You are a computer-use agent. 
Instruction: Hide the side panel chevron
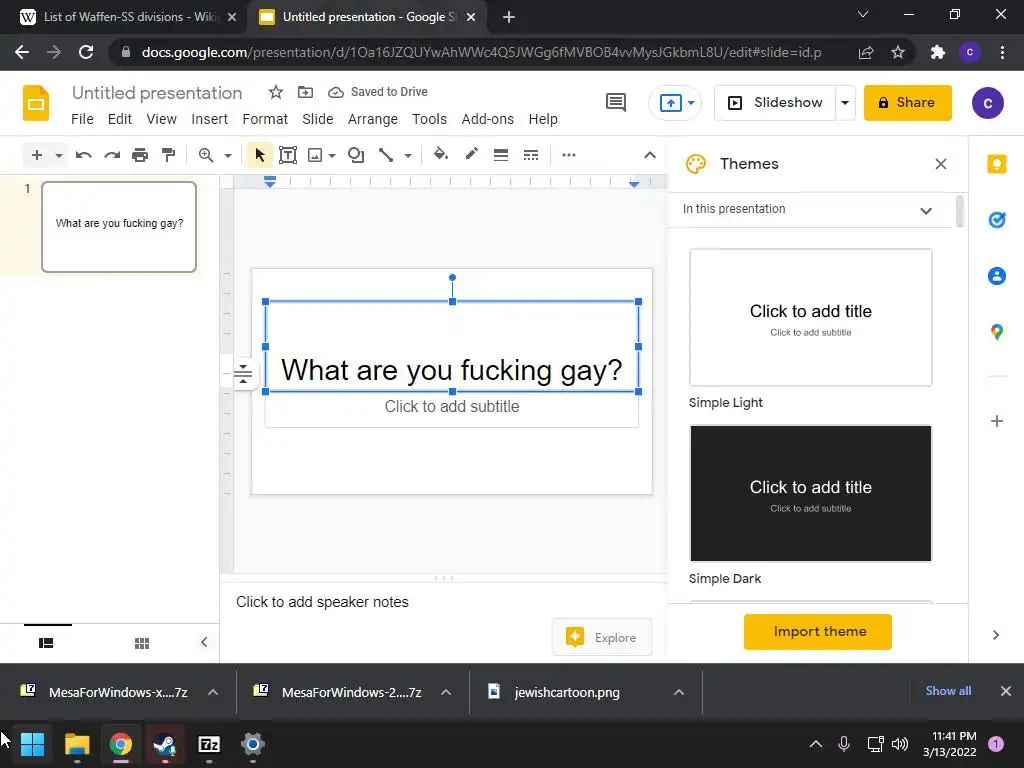(996, 635)
